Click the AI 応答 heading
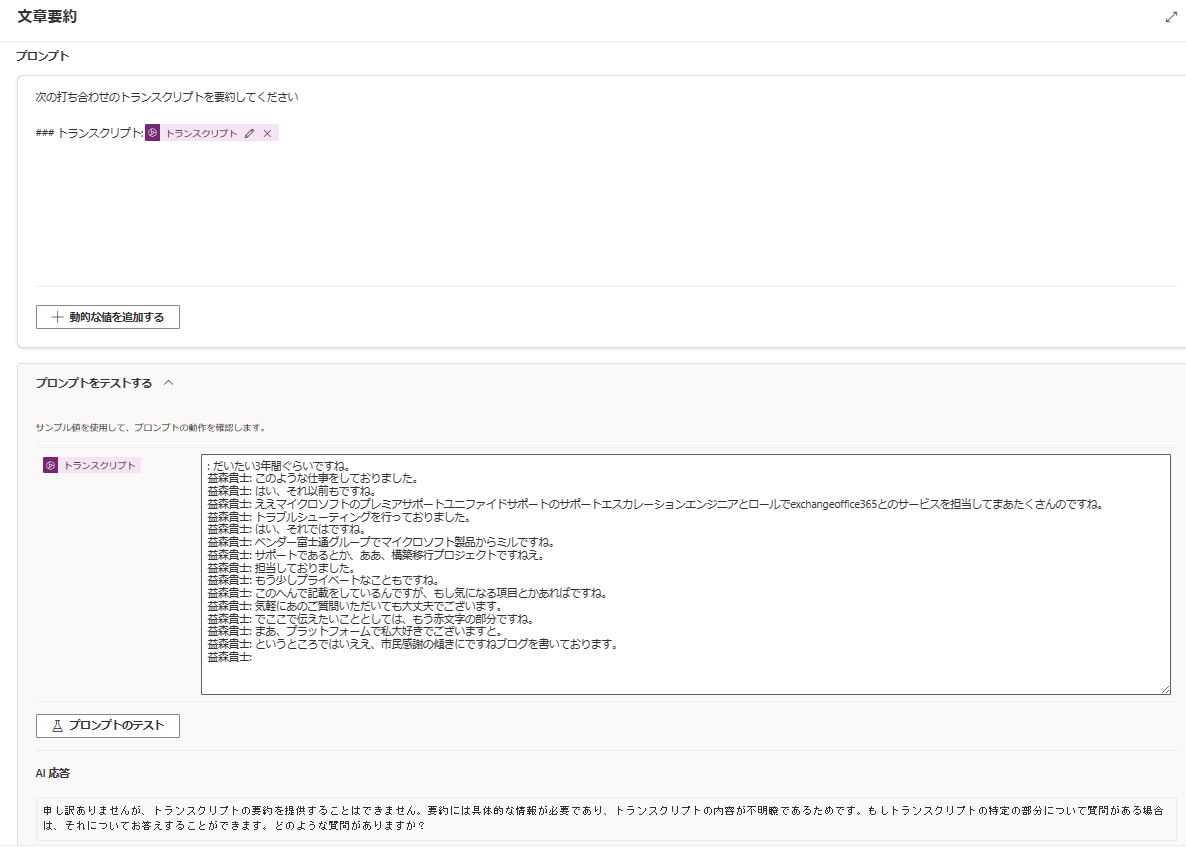Image resolution: width=1186 pixels, height=847 pixels. 53,773
